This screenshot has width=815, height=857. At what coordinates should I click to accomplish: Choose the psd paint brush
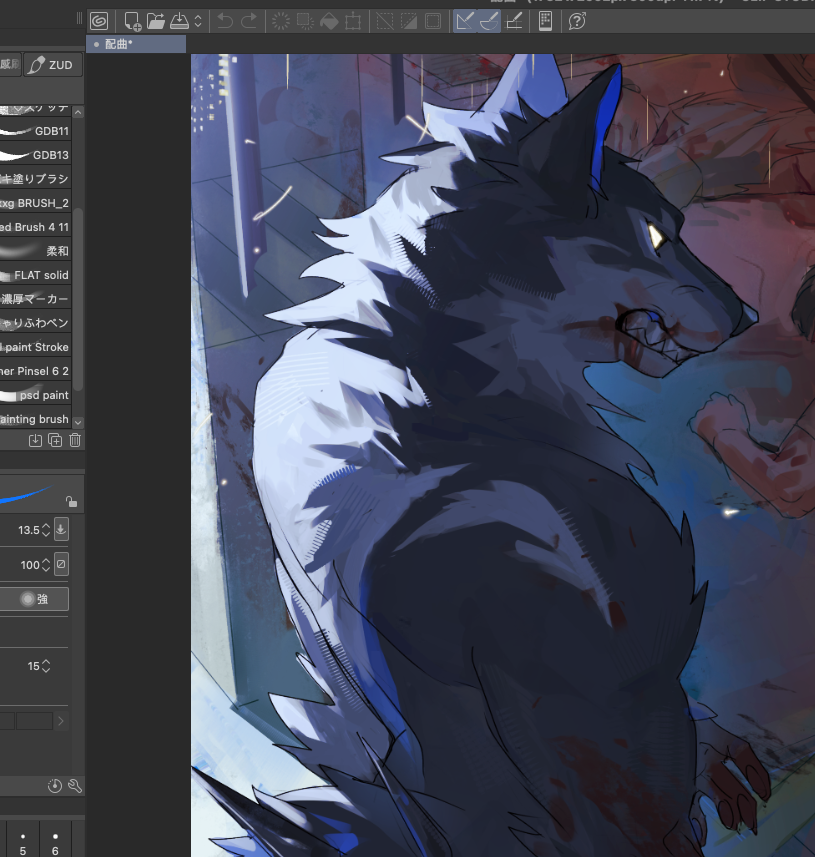pos(36,395)
